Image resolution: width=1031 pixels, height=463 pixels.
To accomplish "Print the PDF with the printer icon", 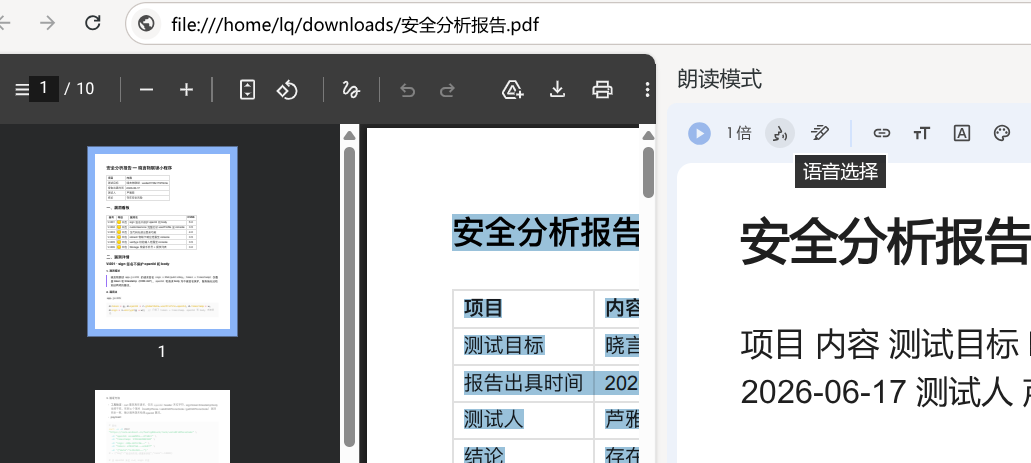I will click(602, 89).
